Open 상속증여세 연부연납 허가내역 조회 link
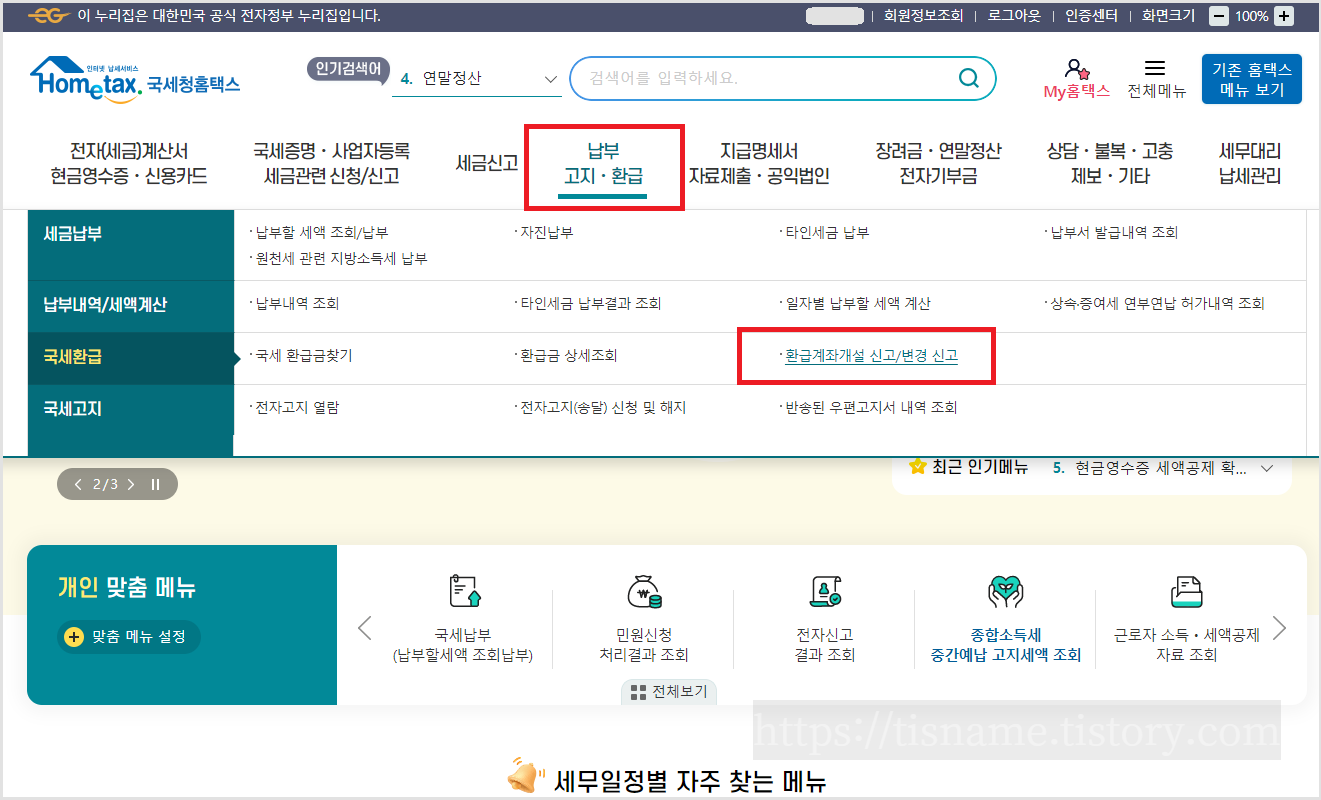This screenshot has height=800, width=1321. 1157,303
